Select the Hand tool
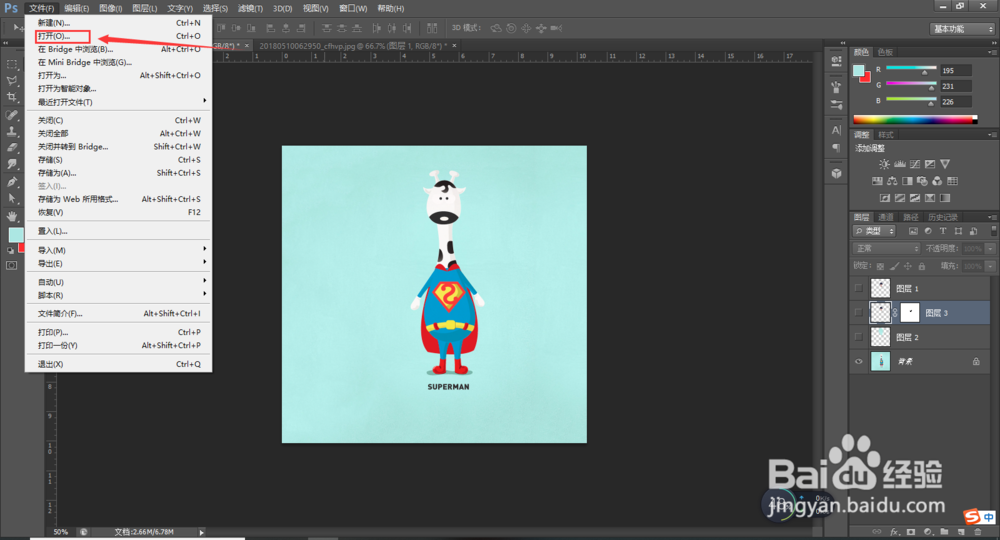The width and height of the screenshot is (1000, 540). tap(11, 216)
